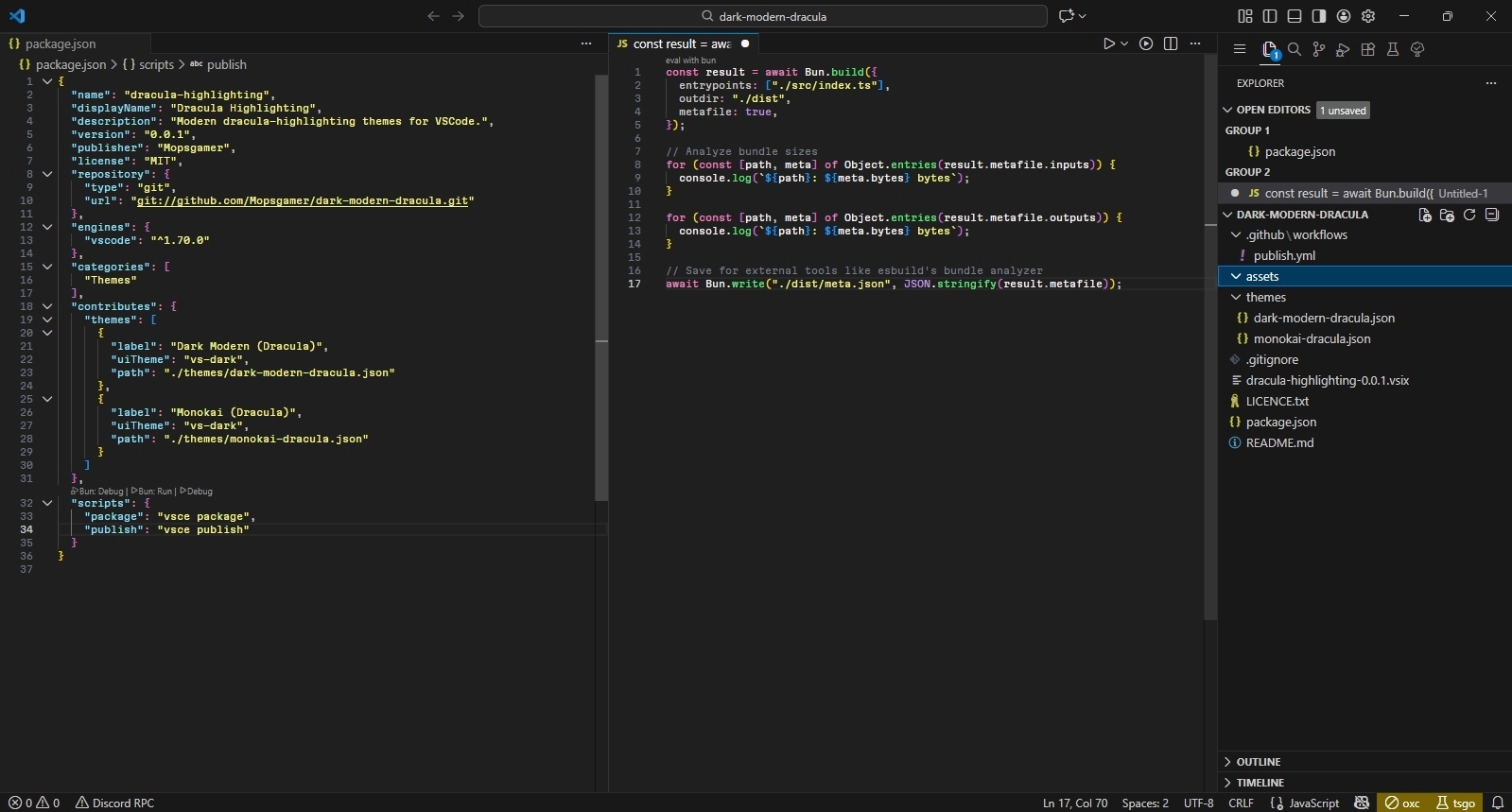
Task: Expand the Outline section
Action: click(x=1228, y=762)
